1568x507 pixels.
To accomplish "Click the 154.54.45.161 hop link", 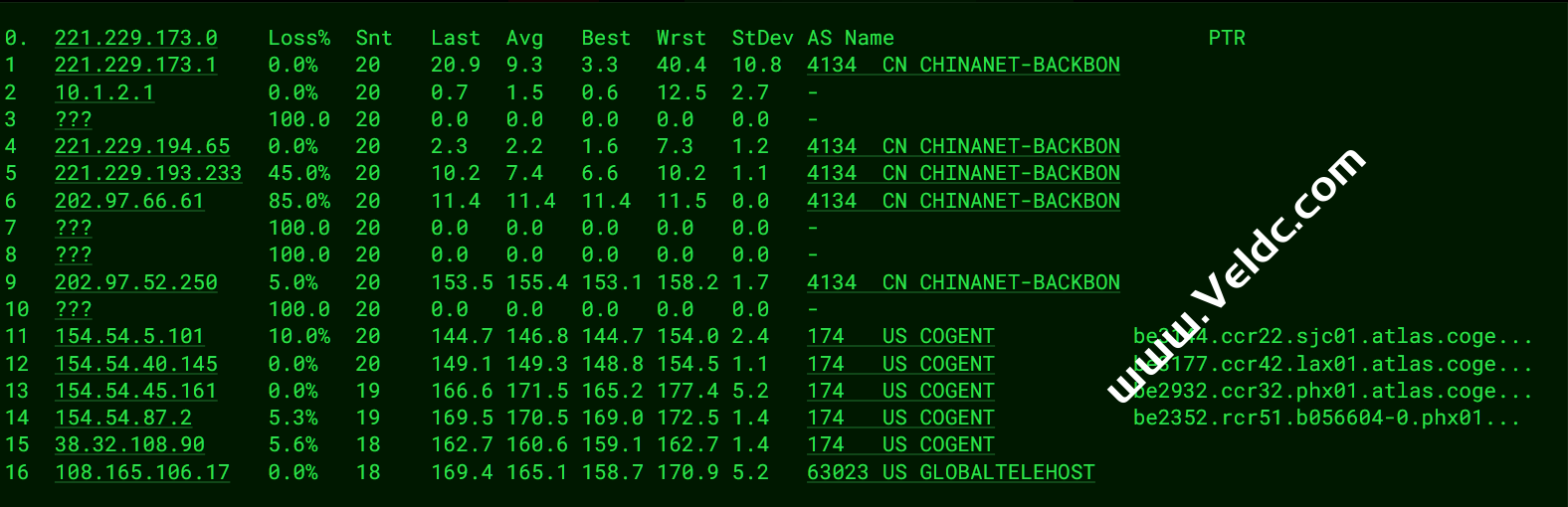I will tap(135, 391).
